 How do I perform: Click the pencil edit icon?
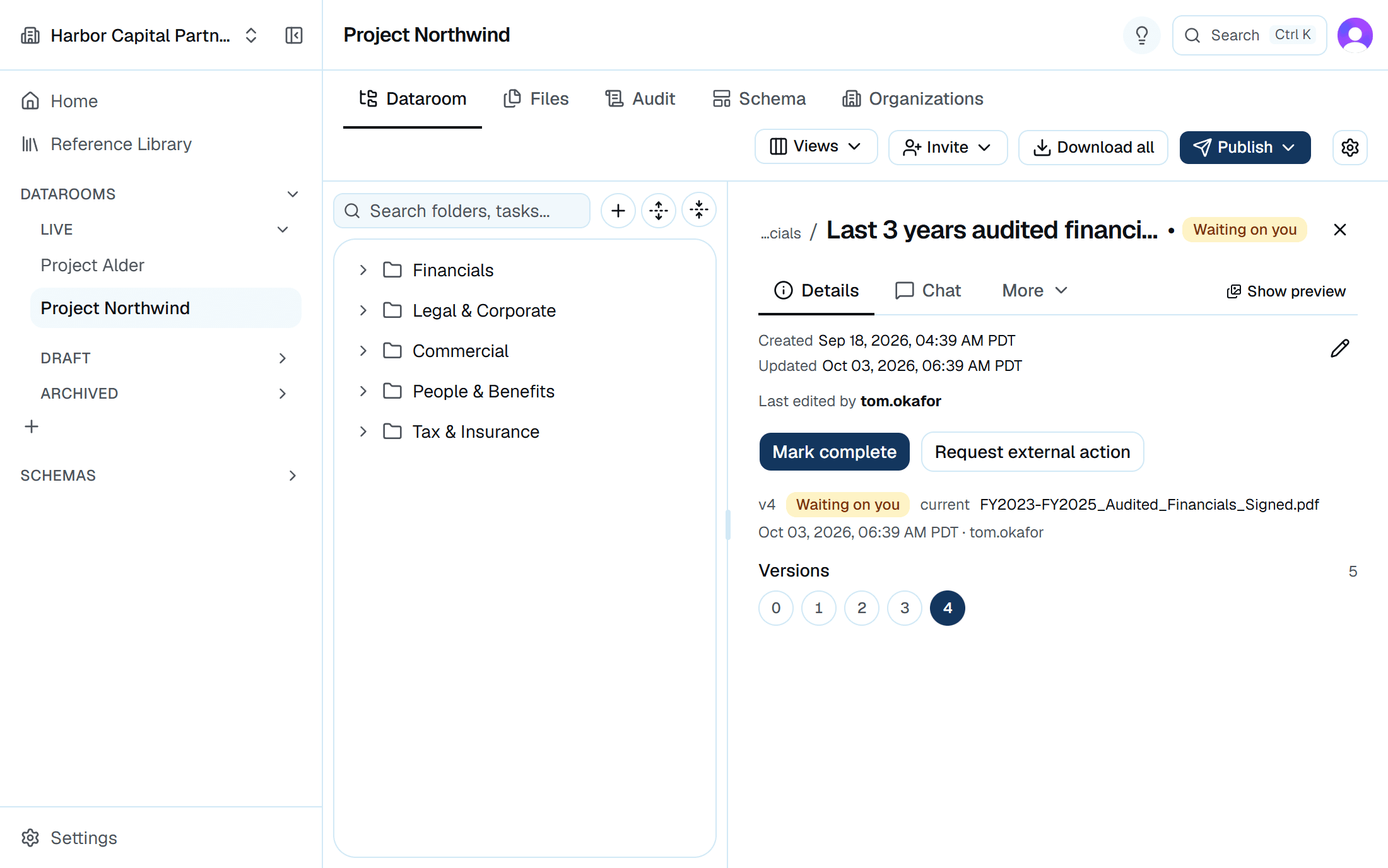[1340, 348]
